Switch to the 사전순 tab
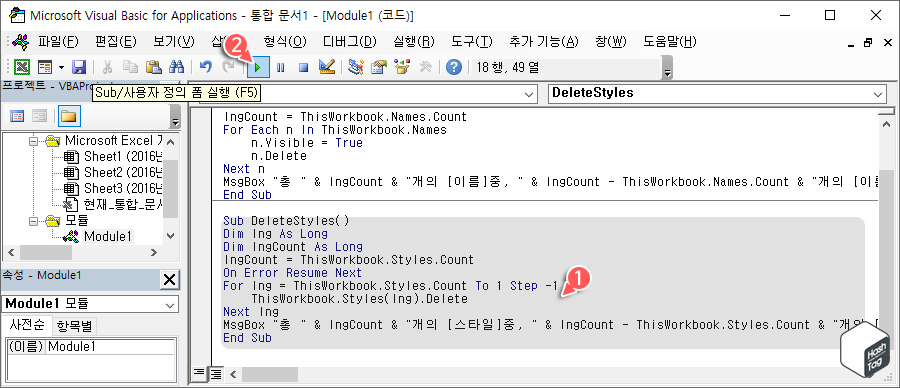Screen dimensions: 900x388 tap(27, 325)
